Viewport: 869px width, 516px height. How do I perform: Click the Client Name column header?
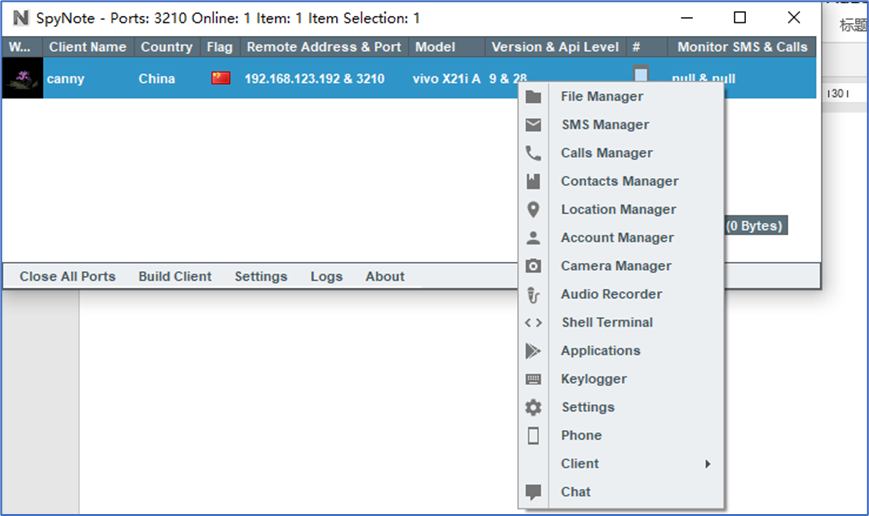click(88, 47)
